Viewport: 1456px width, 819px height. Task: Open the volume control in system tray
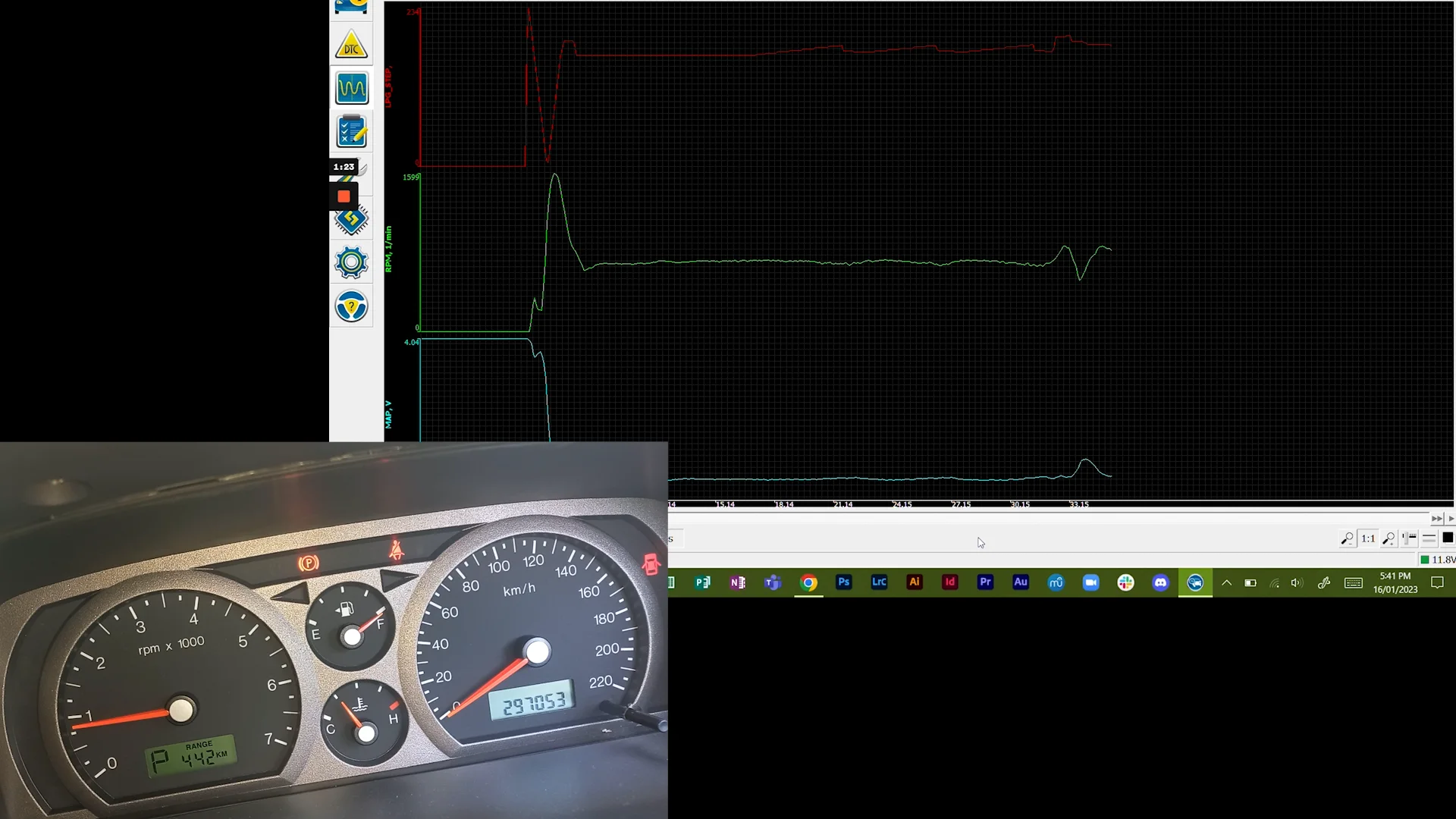point(1296,584)
